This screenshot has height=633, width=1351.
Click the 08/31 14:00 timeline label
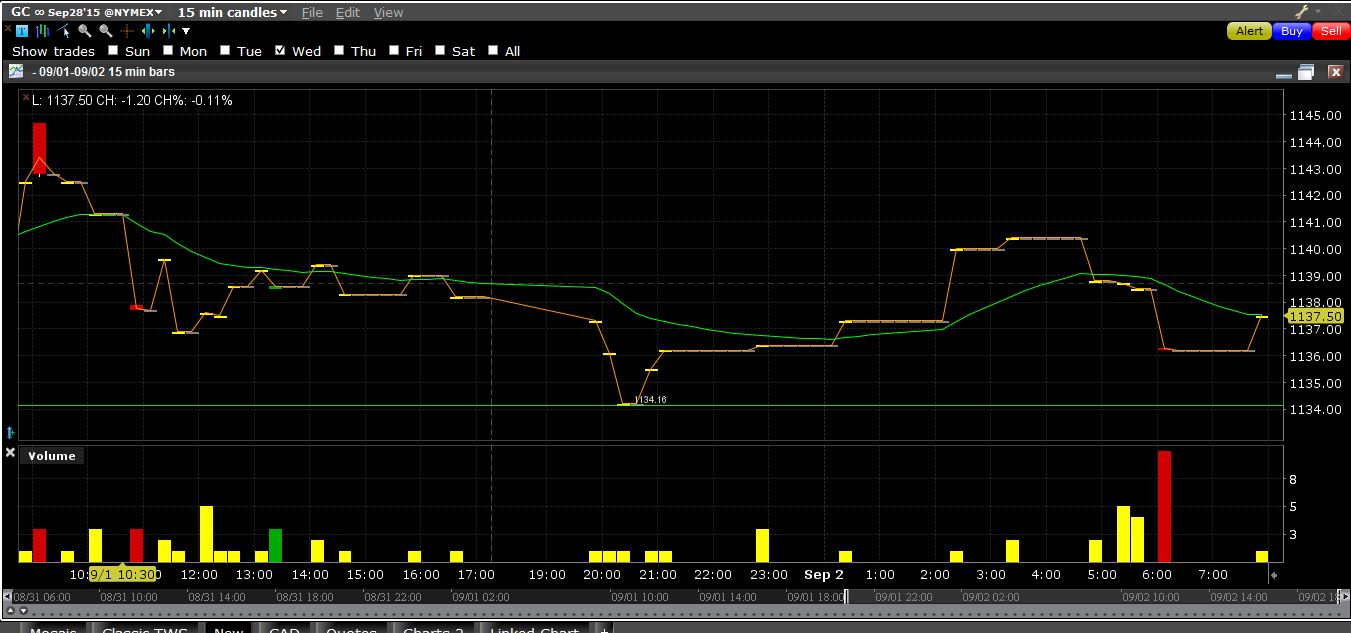216,596
